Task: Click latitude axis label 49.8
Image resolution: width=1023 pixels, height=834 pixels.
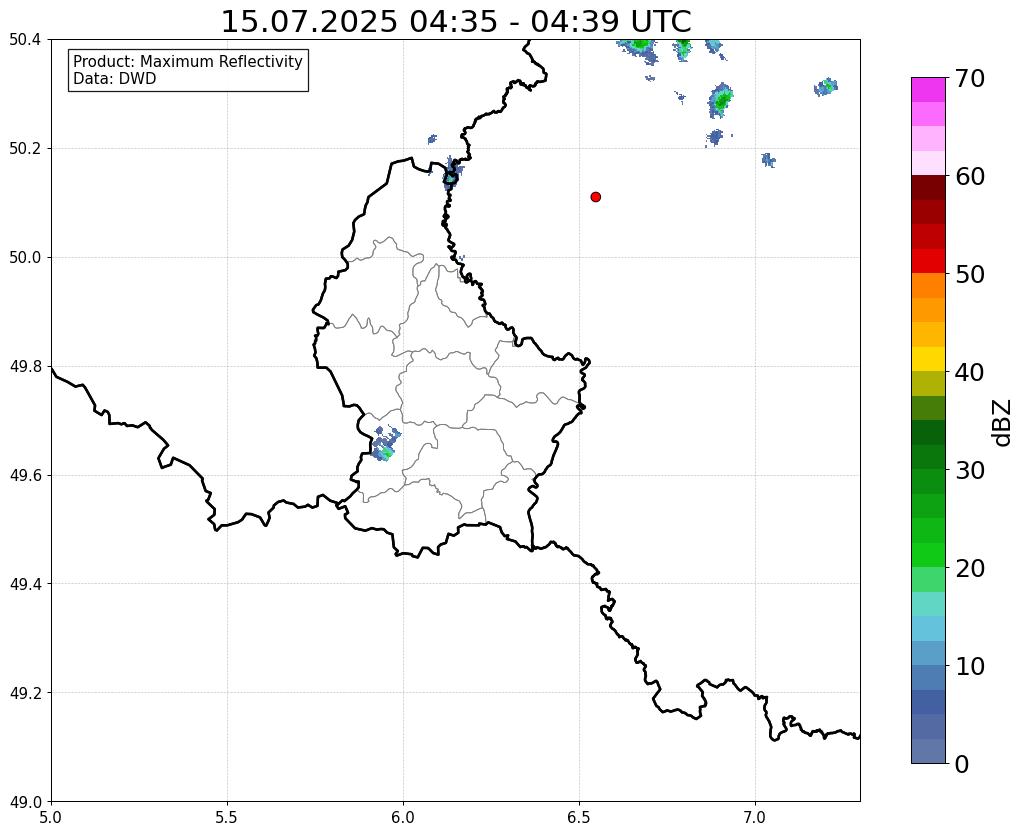Action: (25, 367)
